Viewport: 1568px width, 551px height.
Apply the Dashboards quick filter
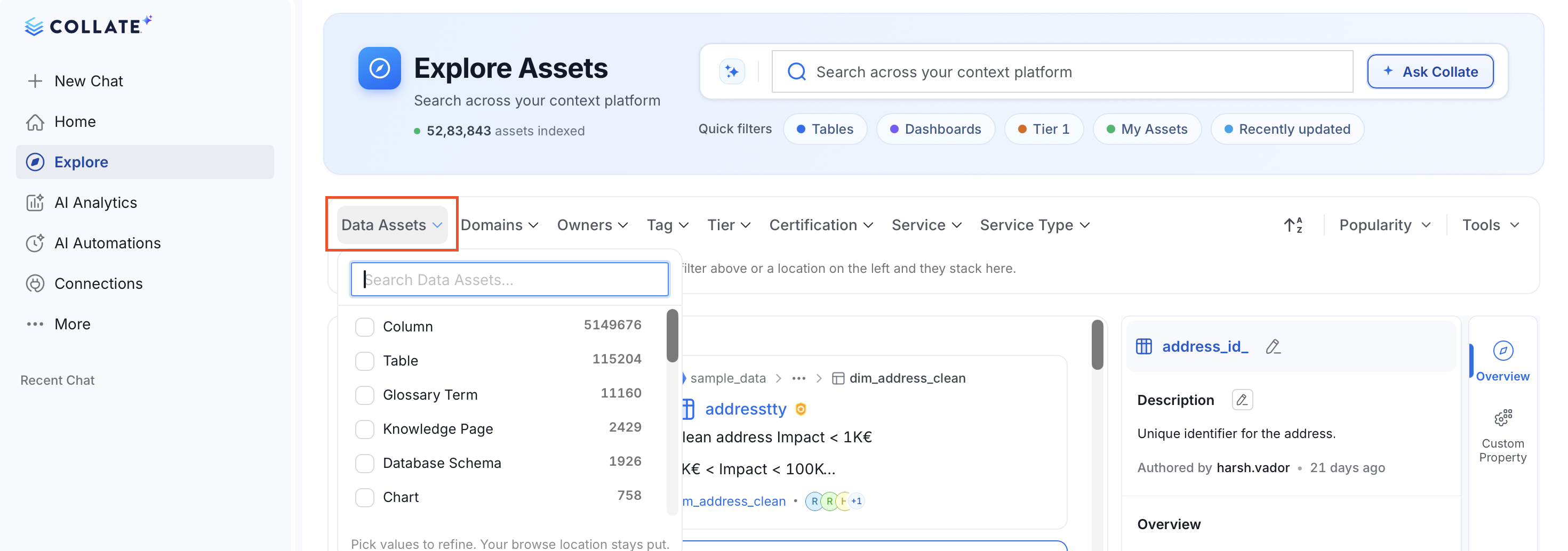click(935, 129)
